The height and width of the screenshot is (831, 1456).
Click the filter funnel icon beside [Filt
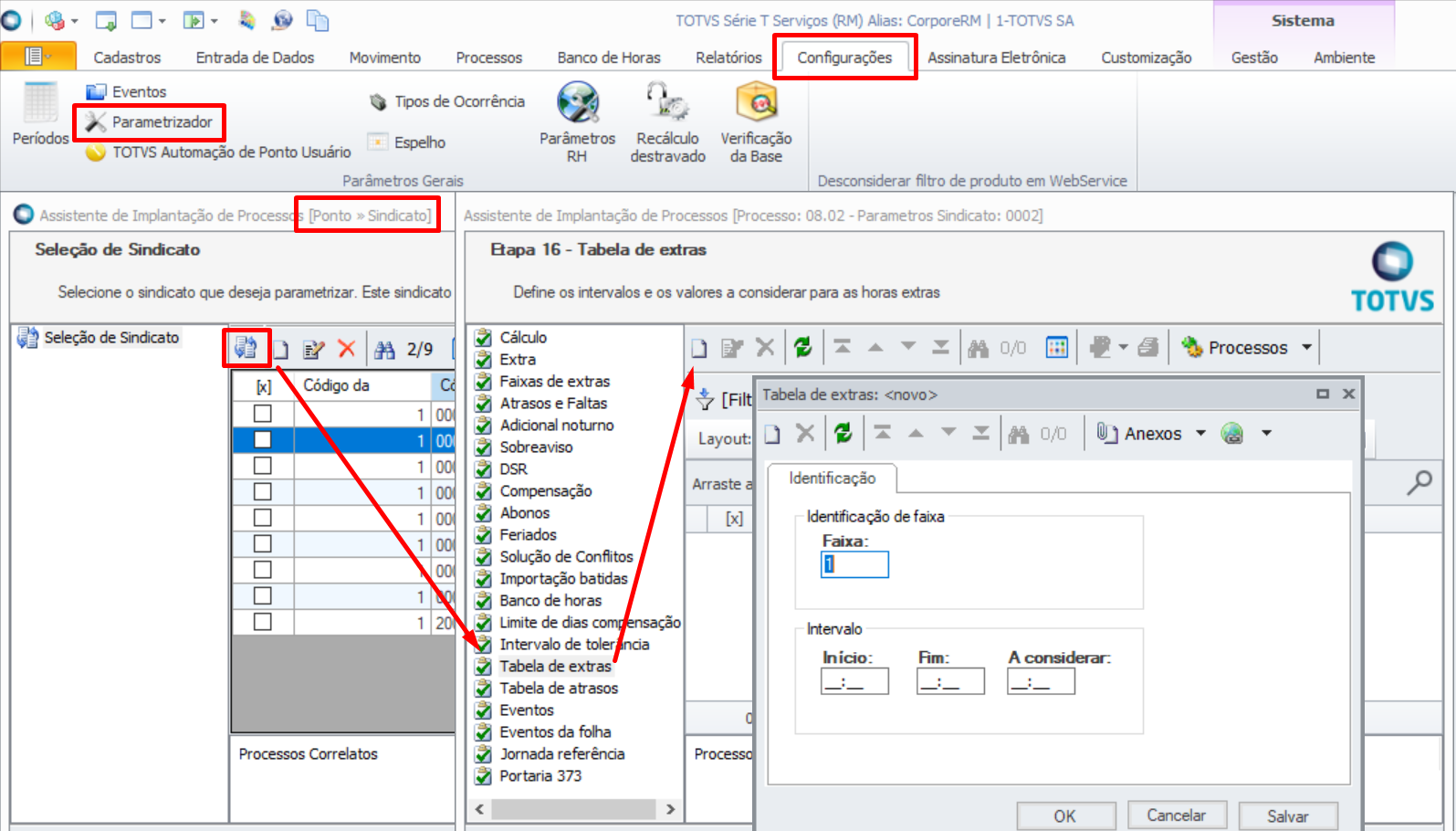coord(705,399)
